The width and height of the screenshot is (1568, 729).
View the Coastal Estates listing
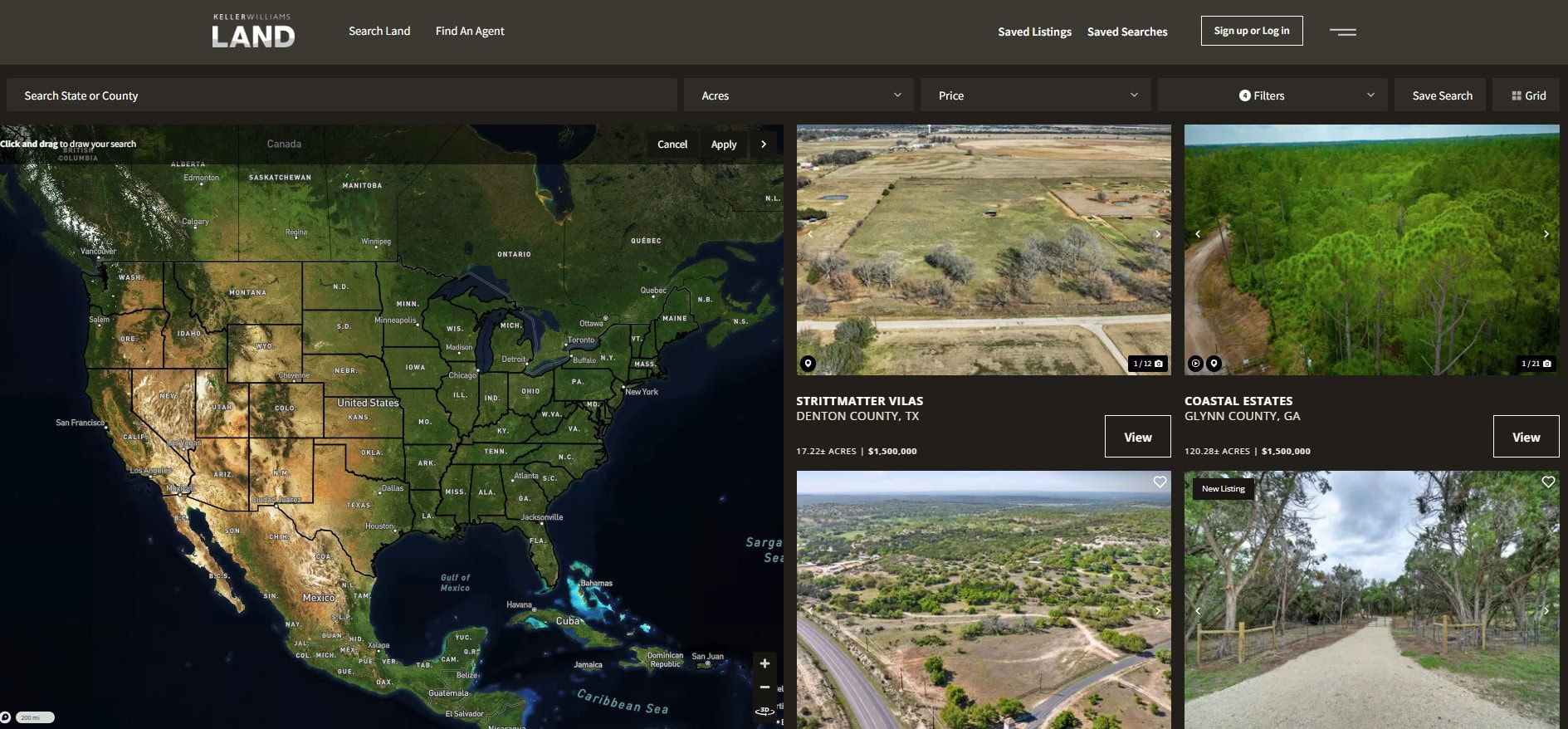pyautogui.click(x=1526, y=437)
